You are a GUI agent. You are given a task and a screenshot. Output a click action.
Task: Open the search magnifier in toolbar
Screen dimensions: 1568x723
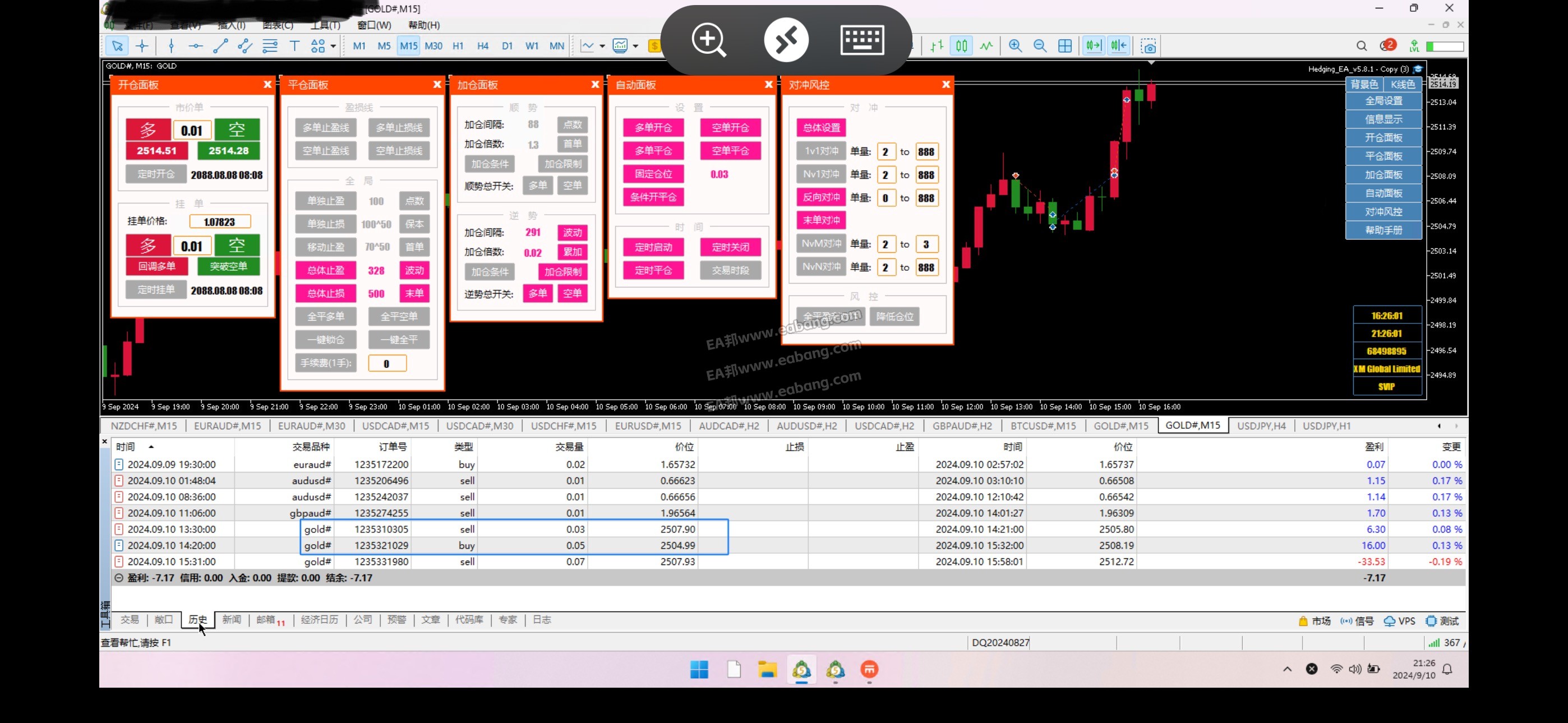point(1362,45)
